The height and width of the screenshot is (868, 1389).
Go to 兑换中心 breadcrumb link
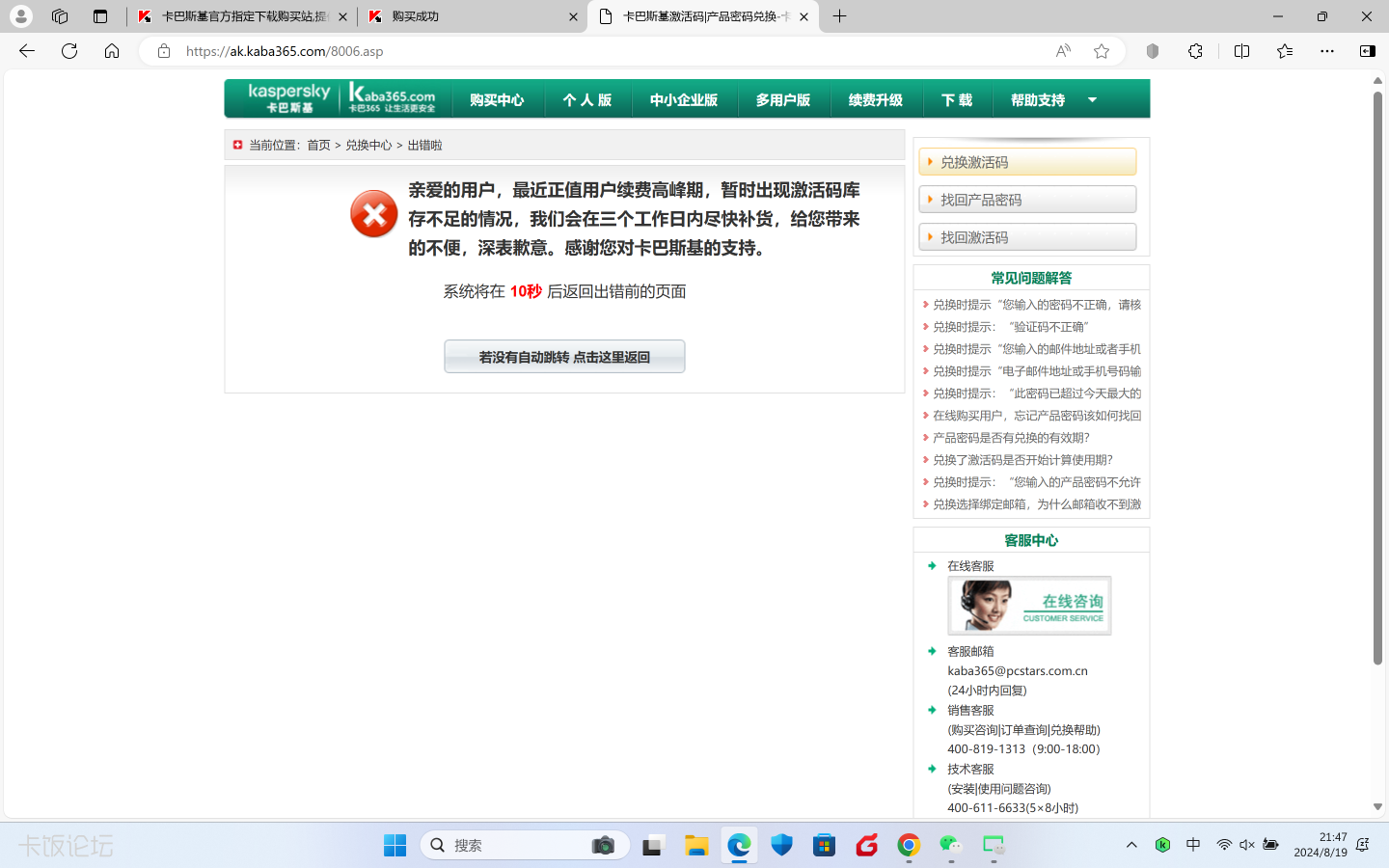(368, 146)
